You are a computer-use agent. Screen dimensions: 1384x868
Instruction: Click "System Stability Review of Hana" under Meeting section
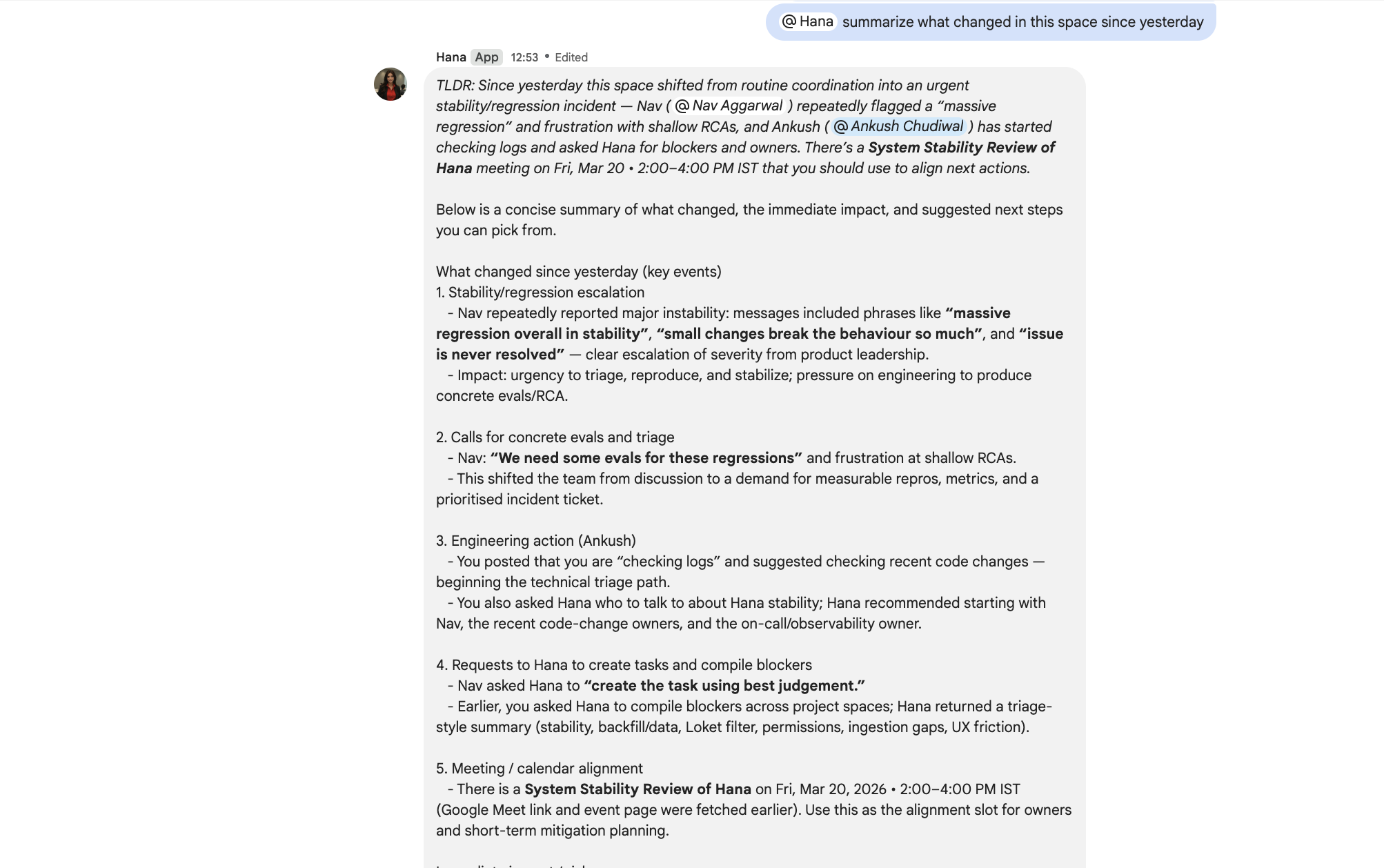click(x=637, y=789)
